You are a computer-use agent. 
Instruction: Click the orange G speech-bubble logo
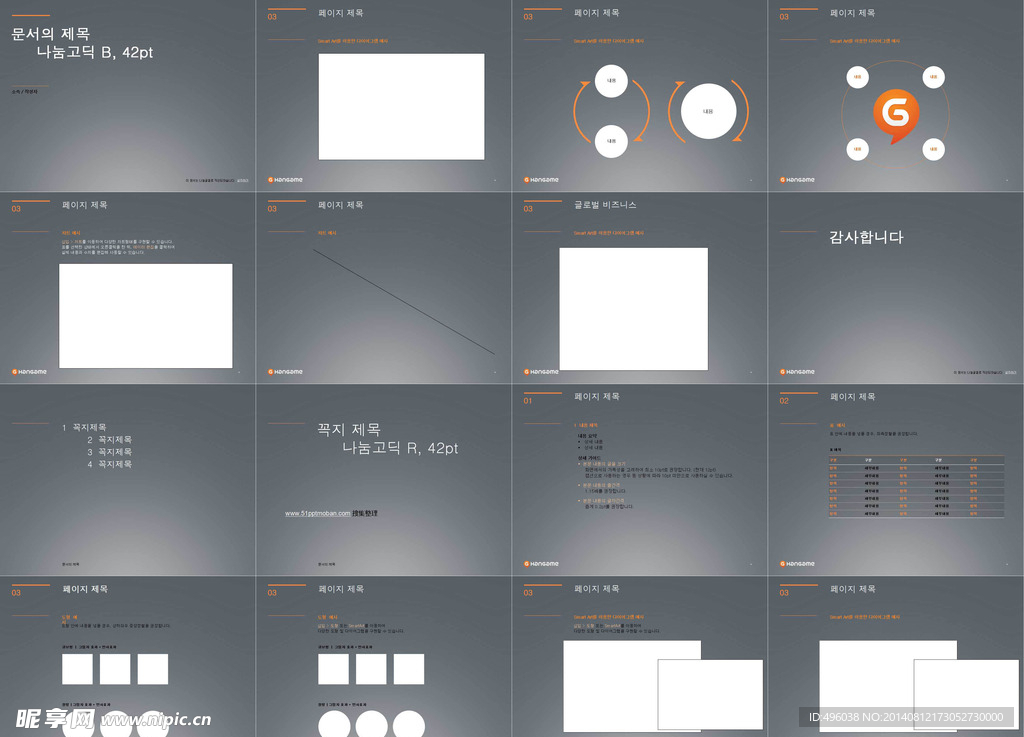[x=896, y=116]
